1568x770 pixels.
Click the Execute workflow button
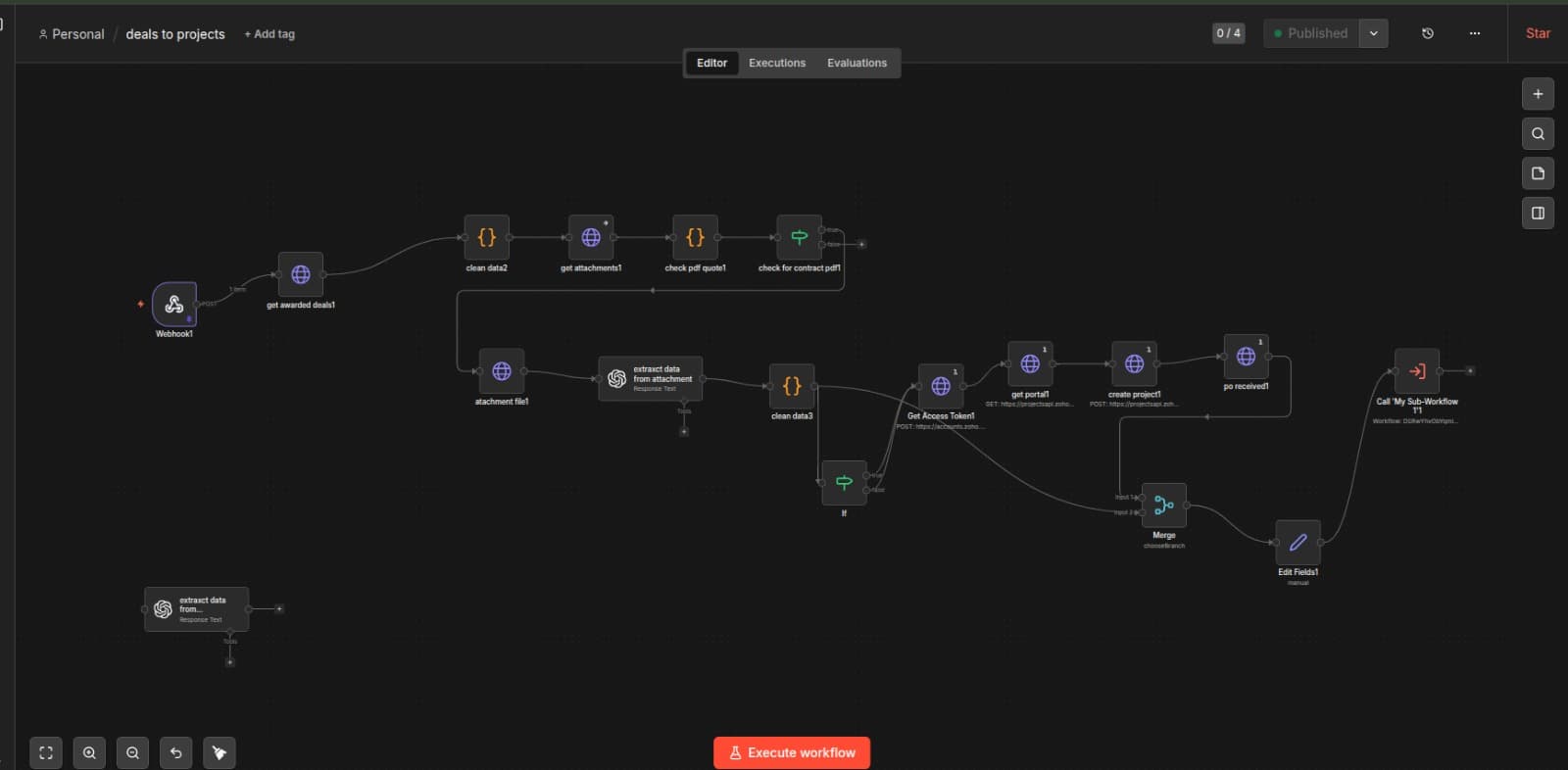pyautogui.click(x=792, y=752)
